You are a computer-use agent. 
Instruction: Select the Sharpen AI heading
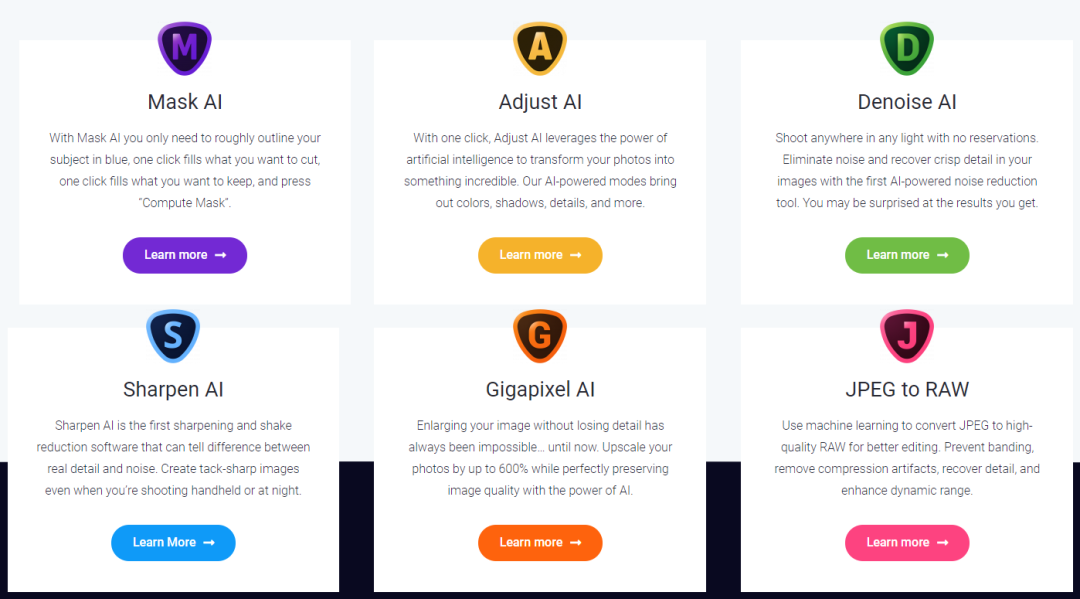[x=173, y=390]
